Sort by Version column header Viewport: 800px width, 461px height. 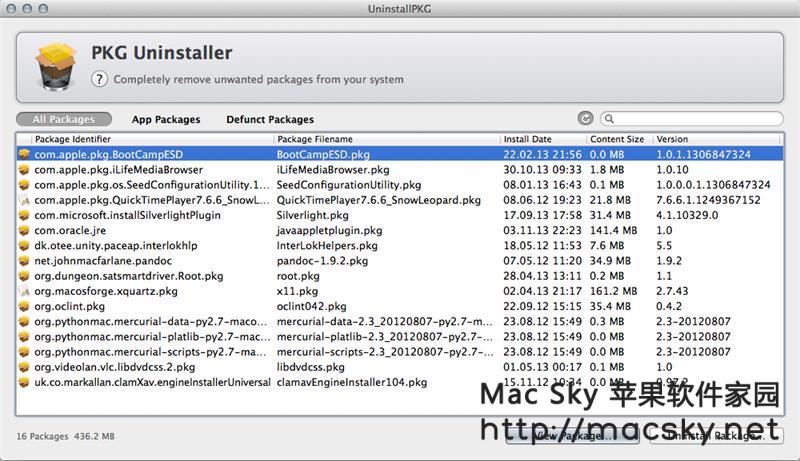717,139
